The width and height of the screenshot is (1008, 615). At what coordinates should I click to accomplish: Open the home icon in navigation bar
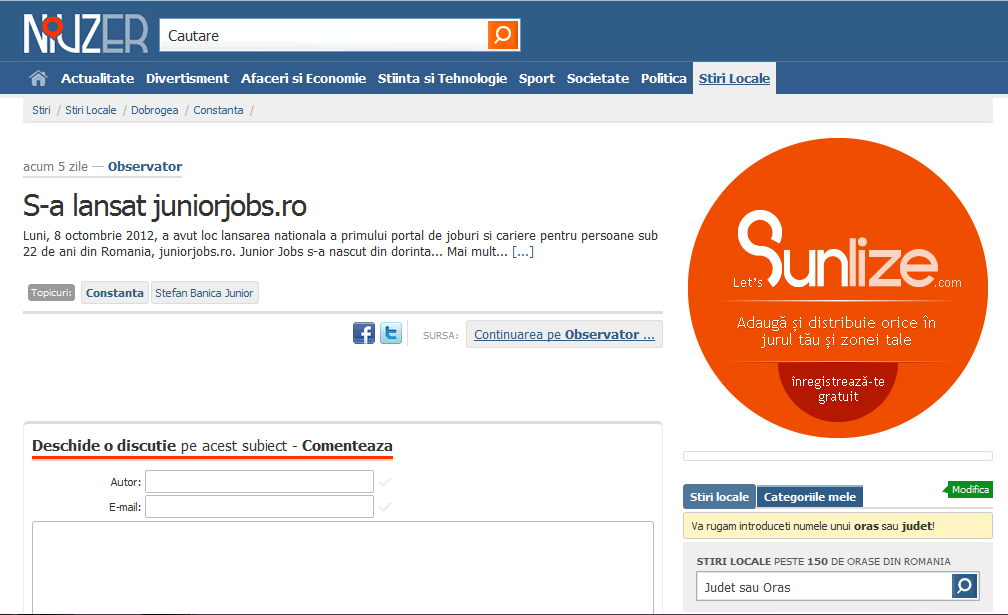pyautogui.click(x=39, y=78)
